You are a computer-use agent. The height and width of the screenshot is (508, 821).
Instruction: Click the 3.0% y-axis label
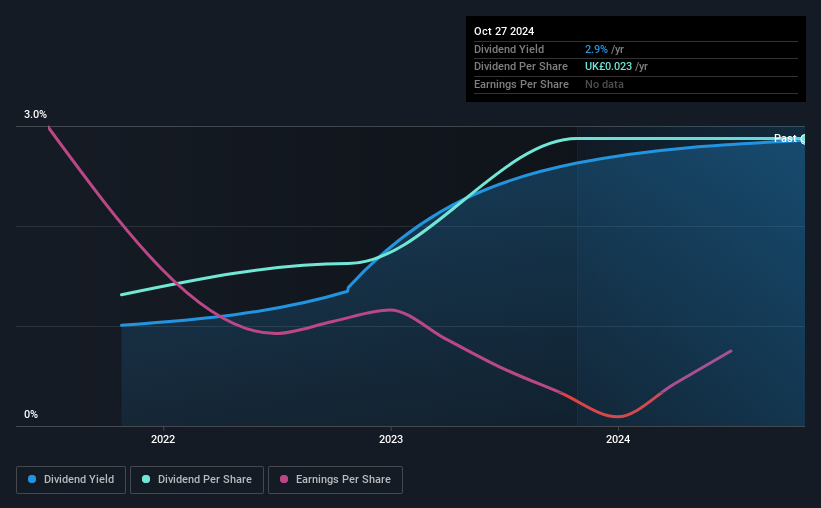click(35, 115)
